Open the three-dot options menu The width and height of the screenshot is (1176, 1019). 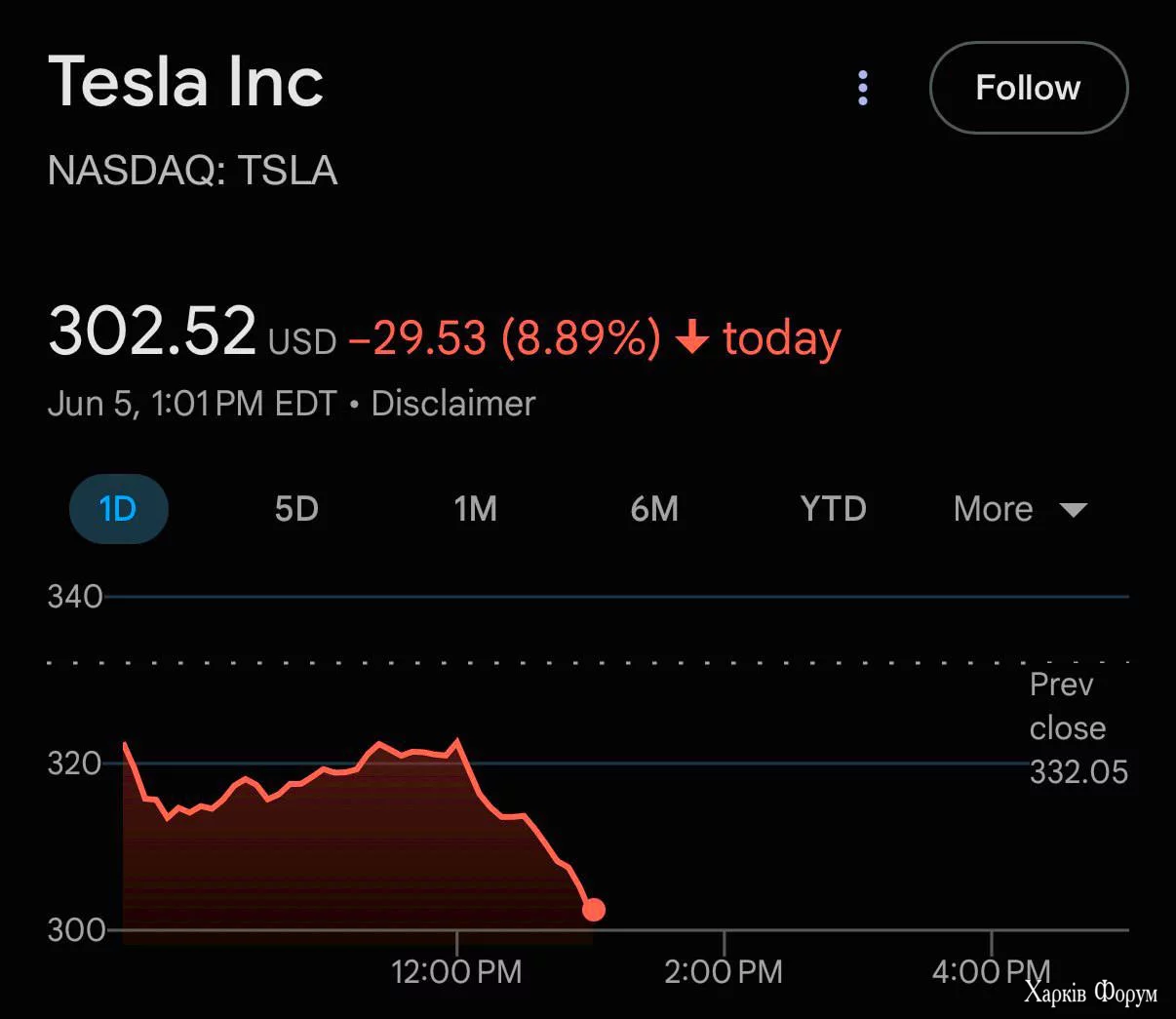pos(863,88)
